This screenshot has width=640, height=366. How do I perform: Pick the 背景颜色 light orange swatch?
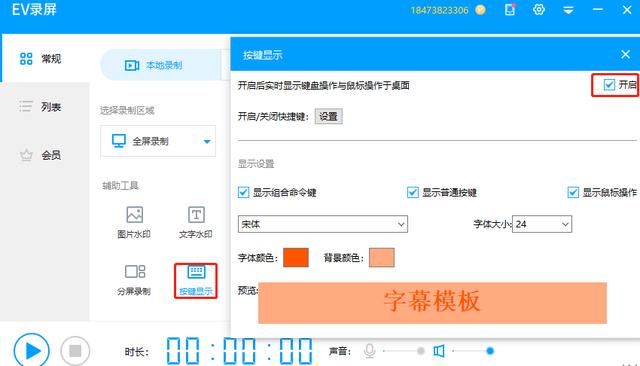(382, 257)
